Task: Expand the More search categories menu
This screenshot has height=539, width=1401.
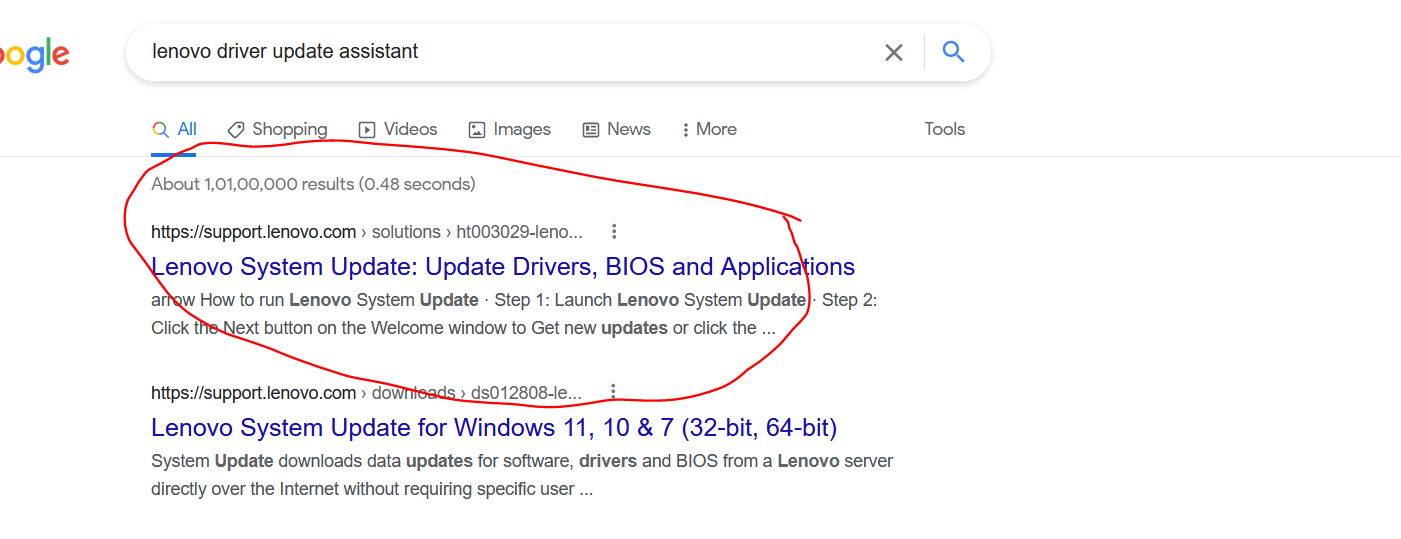Action: 709,130
